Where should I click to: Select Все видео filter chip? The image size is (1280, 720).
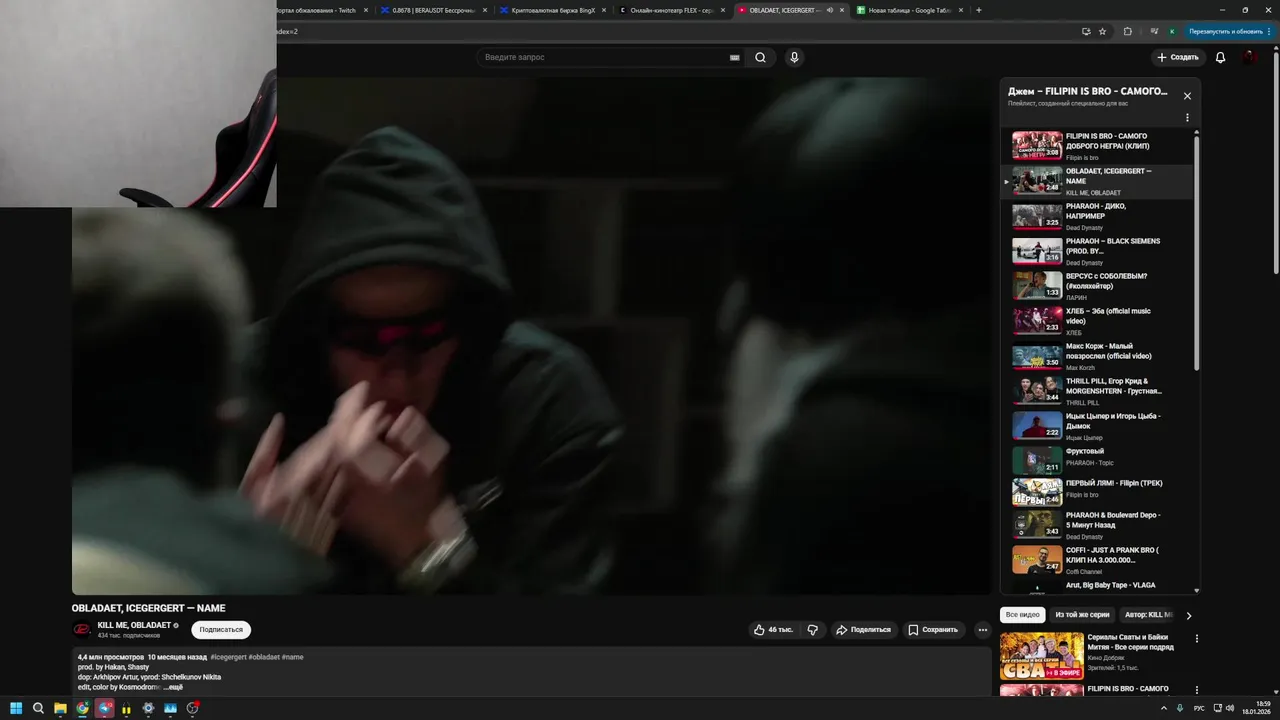1022,615
